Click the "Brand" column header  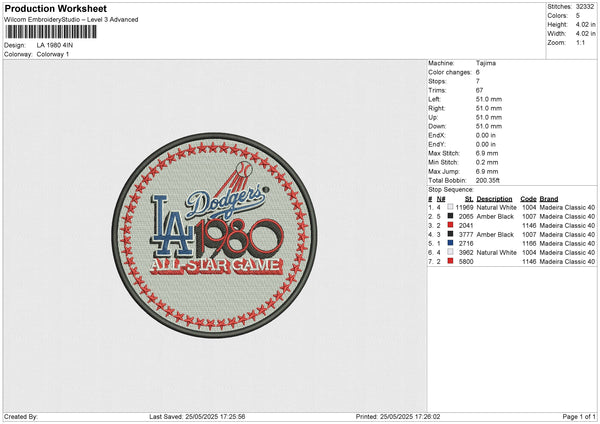tap(549, 199)
